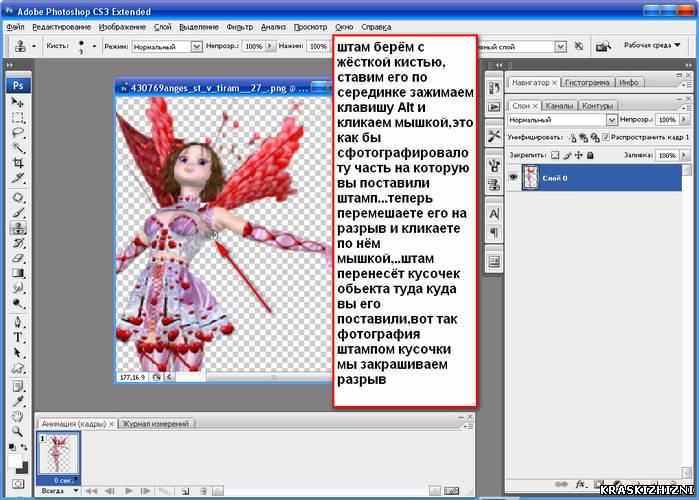Toggle Quick Mask mode

[x=18, y=484]
